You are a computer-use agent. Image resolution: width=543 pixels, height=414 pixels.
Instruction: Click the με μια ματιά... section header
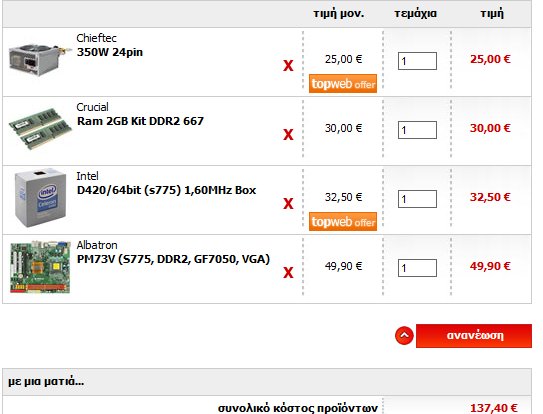(x=46, y=381)
